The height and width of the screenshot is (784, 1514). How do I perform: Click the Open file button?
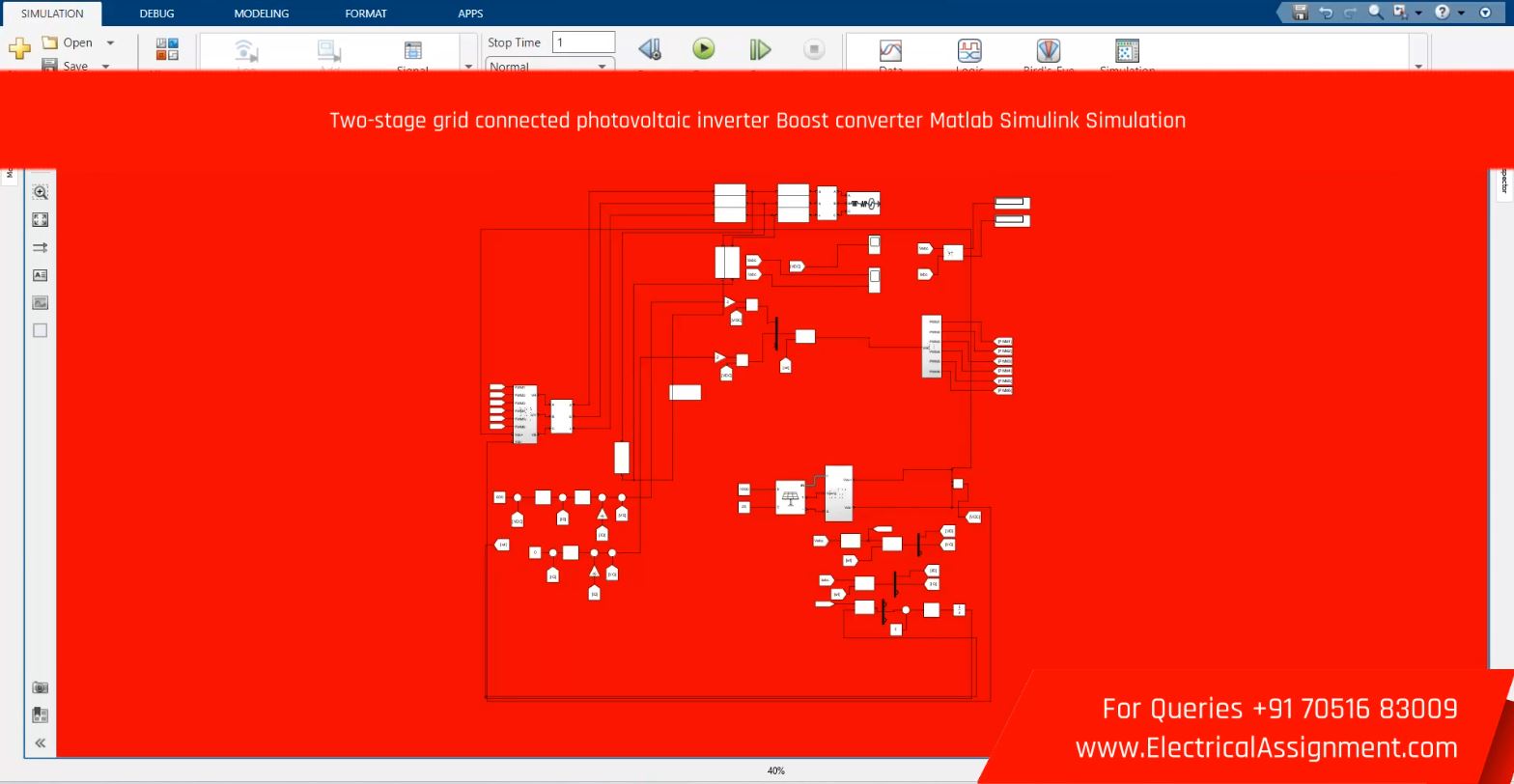(x=68, y=42)
